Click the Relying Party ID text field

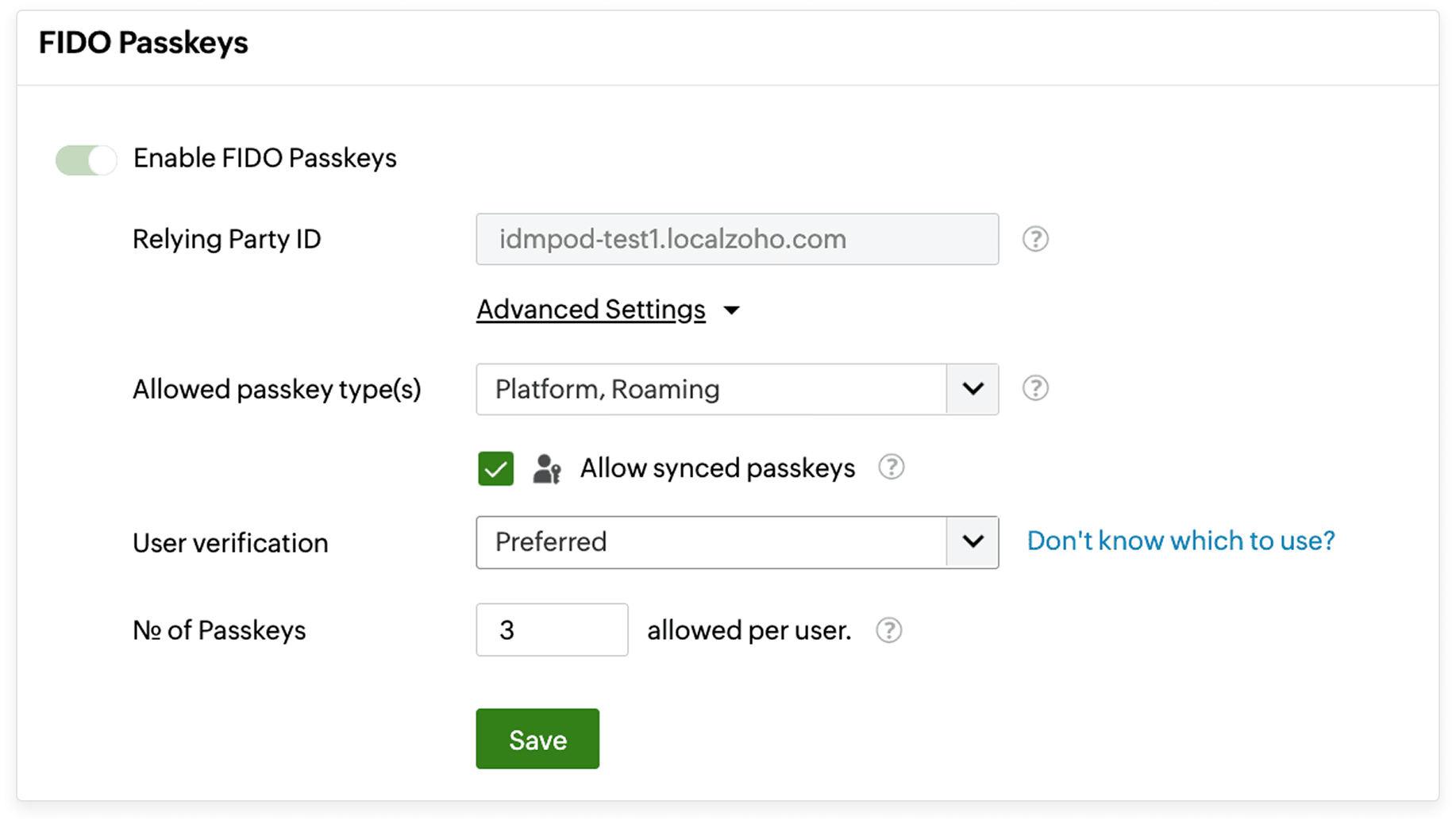click(x=737, y=239)
